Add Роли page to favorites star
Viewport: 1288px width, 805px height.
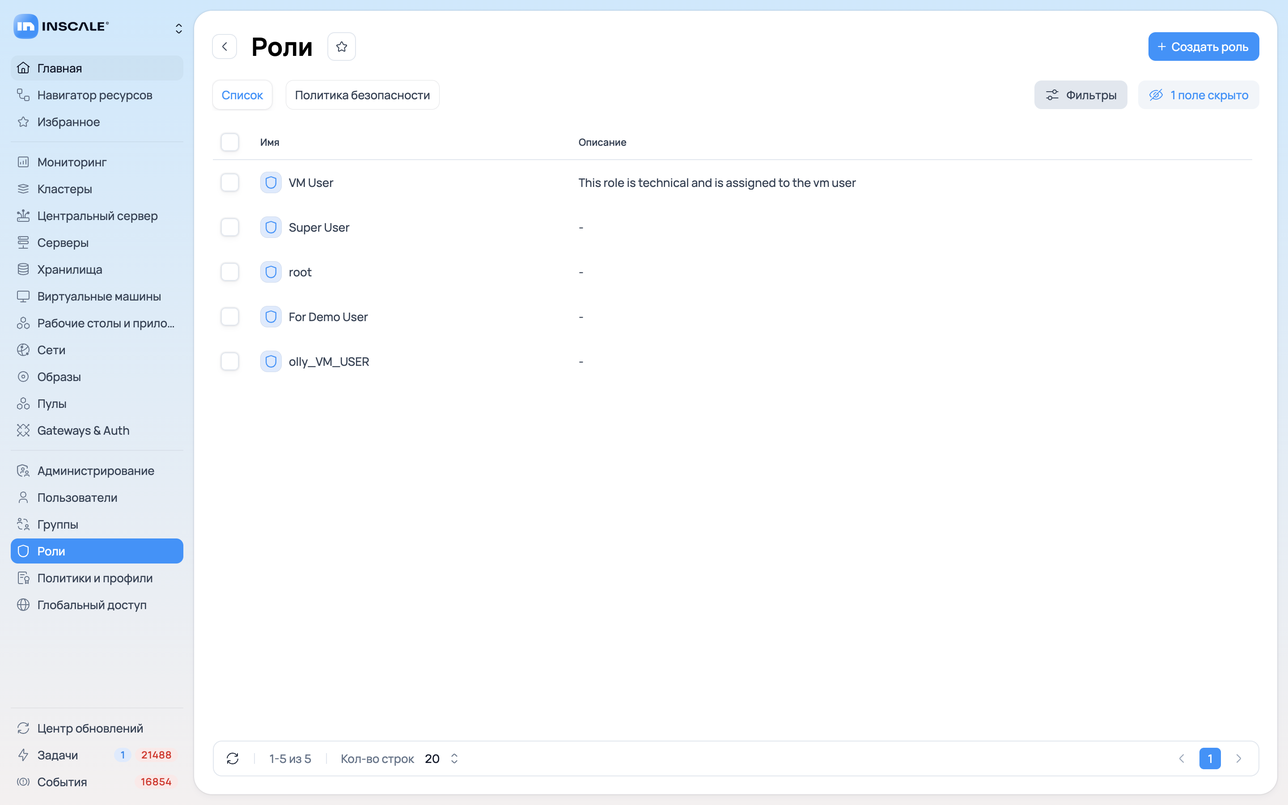coord(341,47)
